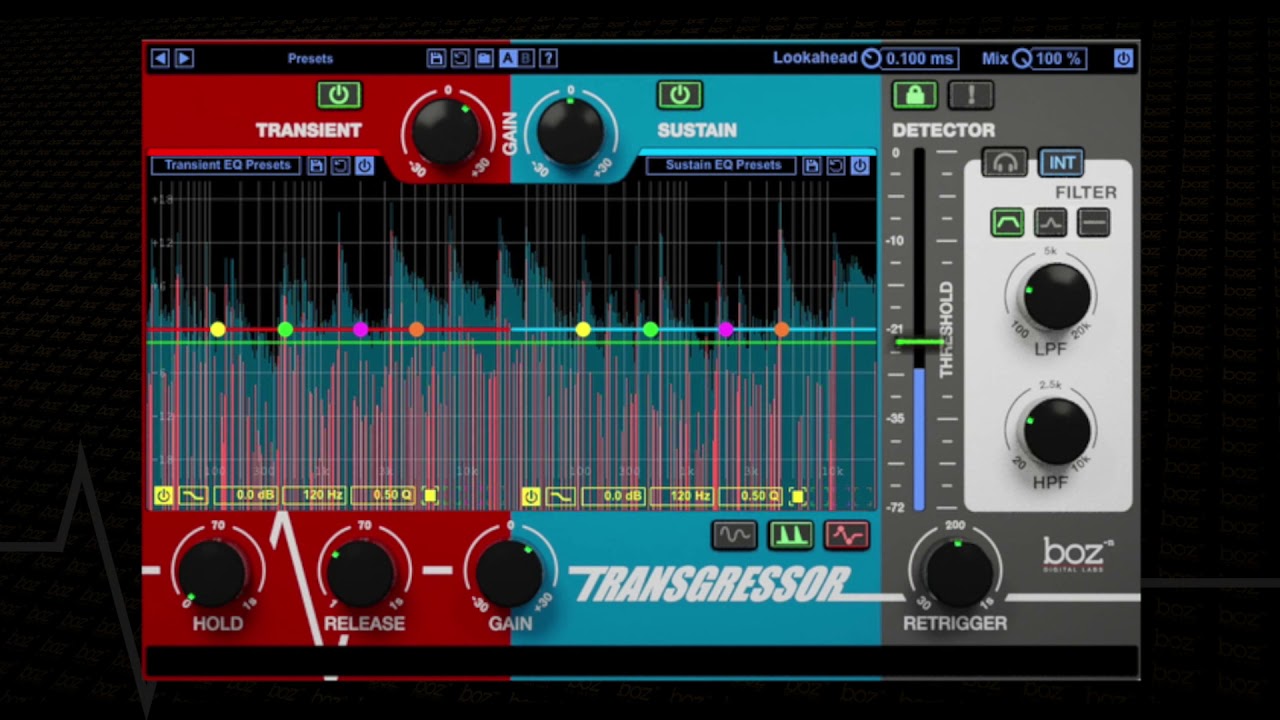Image resolution: width=1280 pixels, height=720 pixels.
Task: Adjust the Mix knob
Action: 1021,58
